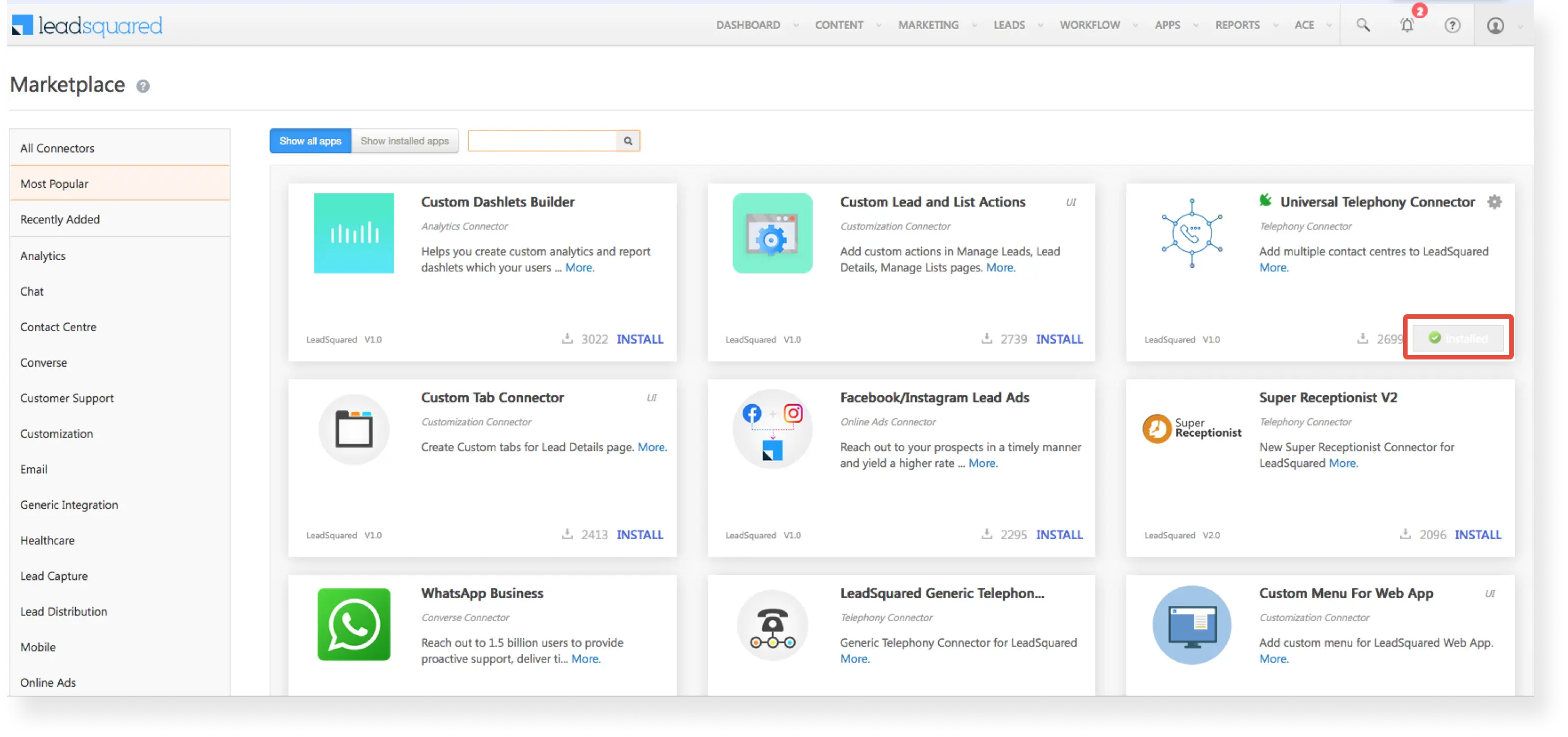Screen dimensions: 1568x737
Task: Open the user profile icon
Action: (x=1496, y=25)
